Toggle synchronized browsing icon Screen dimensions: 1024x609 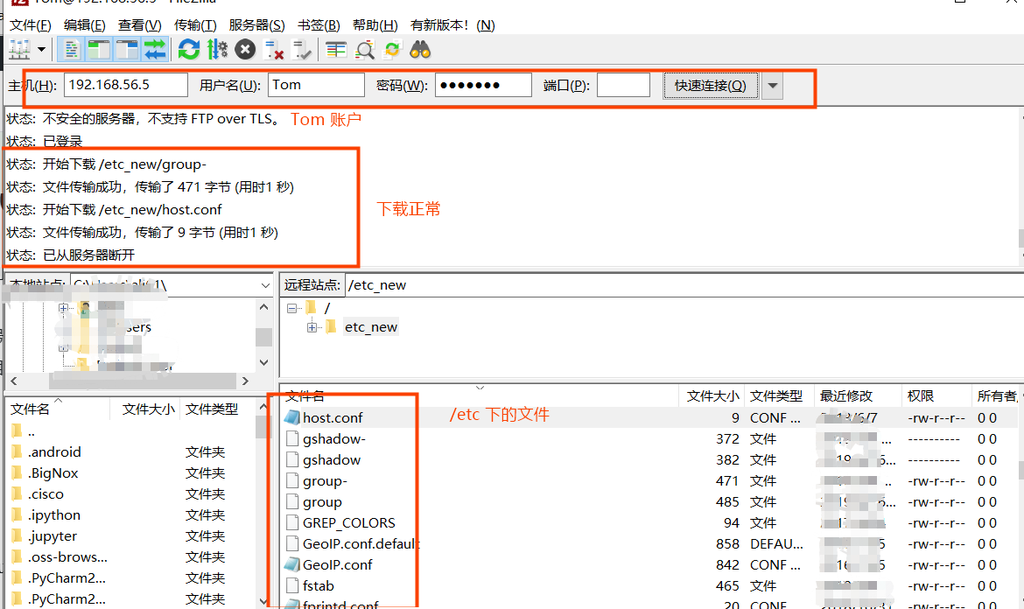click(392, 49)
